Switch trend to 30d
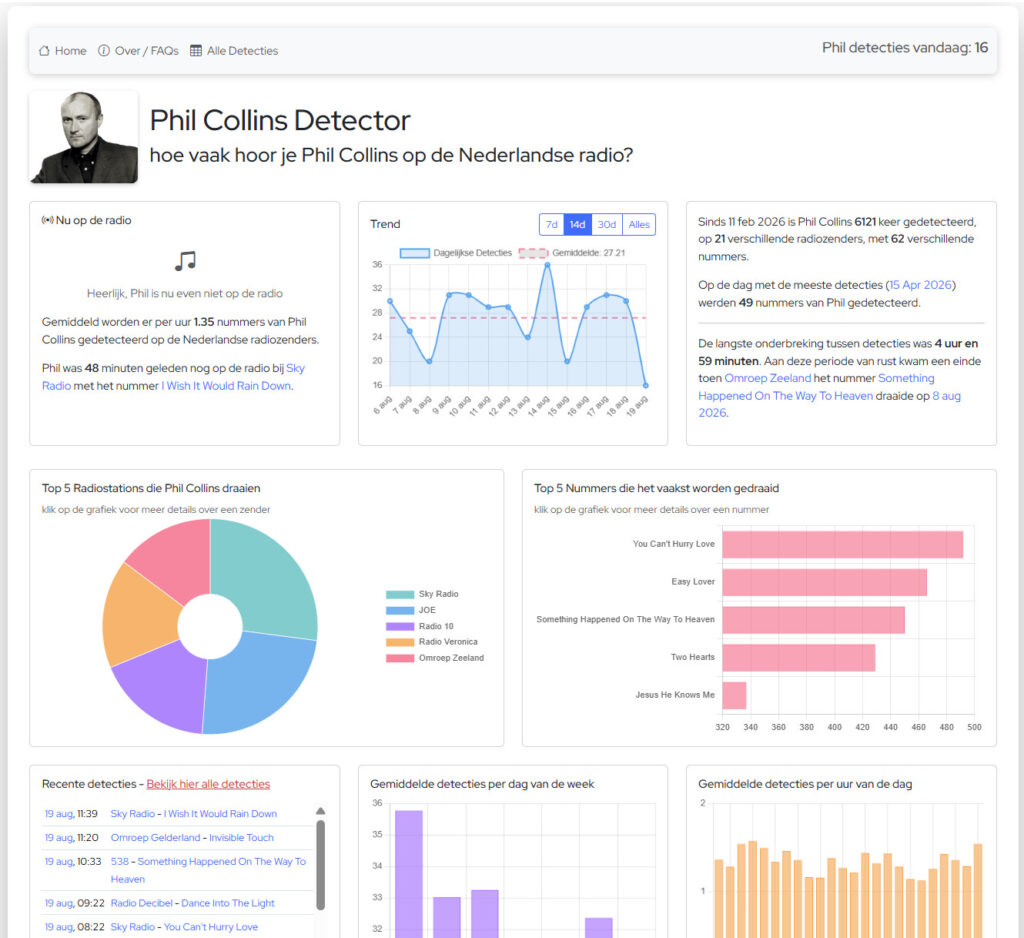This screenshot has height=938, width=1024. coord(607,224)
